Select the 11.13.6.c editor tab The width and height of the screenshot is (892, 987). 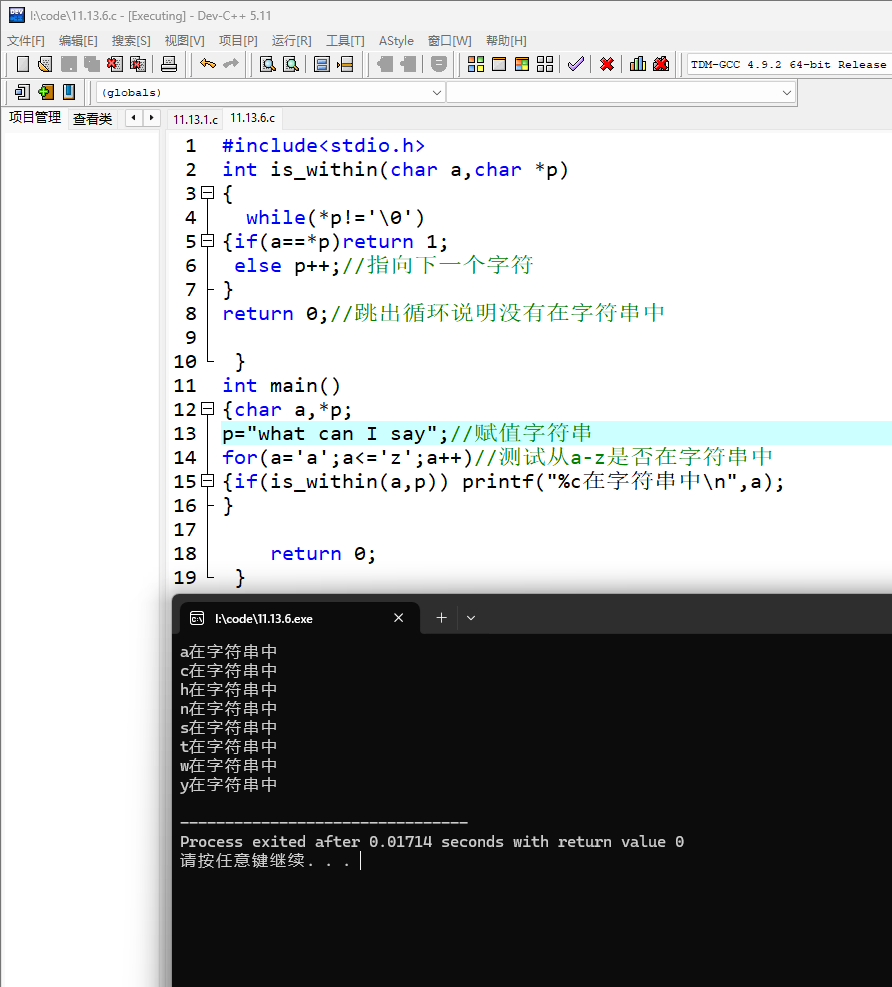252,118
